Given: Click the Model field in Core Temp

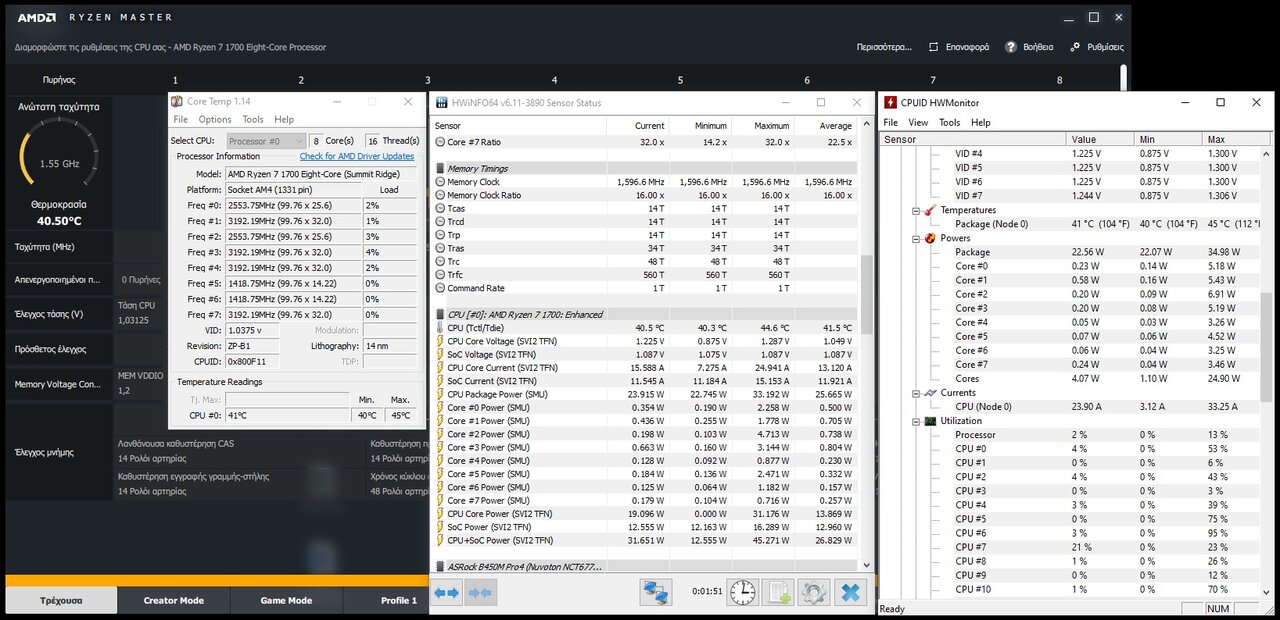Looking at the screenshot, I should pyautogui.click(x=320, y=174).
